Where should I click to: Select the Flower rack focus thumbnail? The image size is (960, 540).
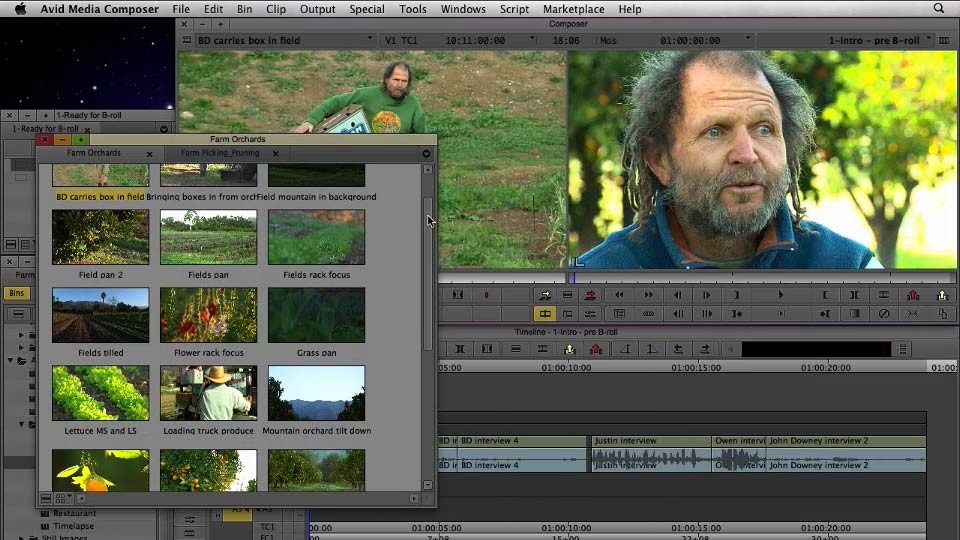point(208,315)
